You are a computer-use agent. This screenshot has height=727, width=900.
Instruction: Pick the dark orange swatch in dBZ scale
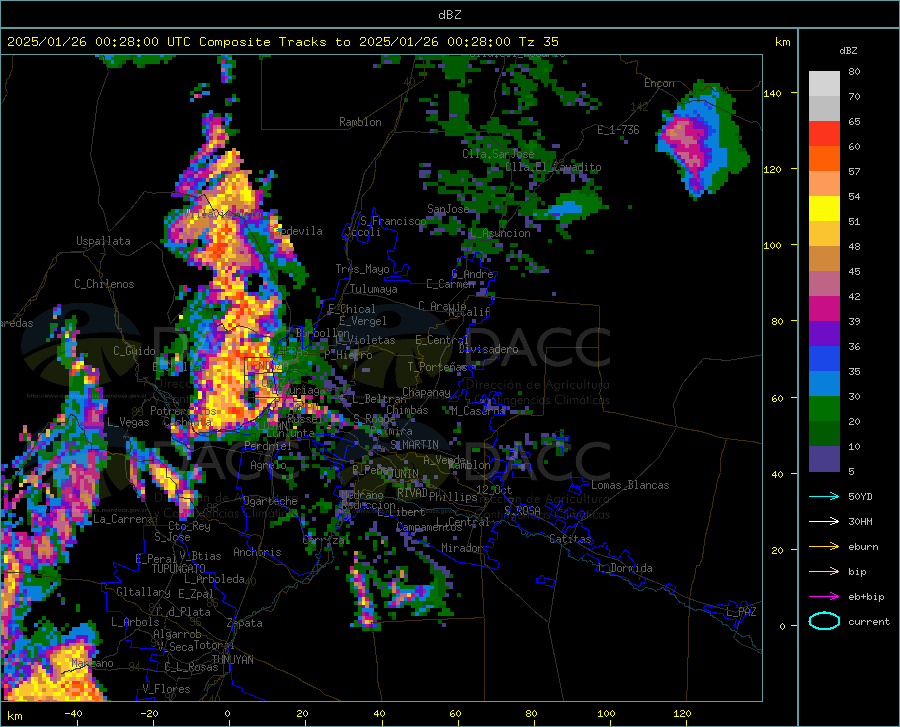click(x=824, y=159)
